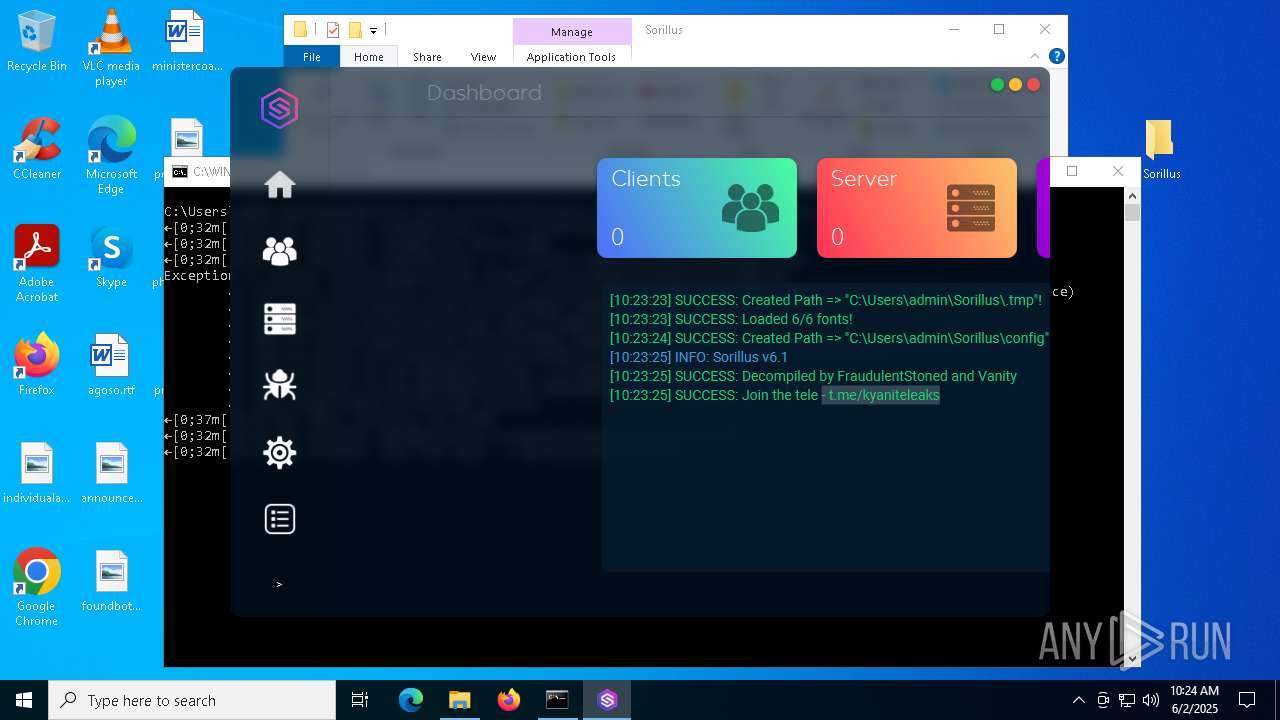Open Adobe Acrobat desktop icon

click(37, 264)
